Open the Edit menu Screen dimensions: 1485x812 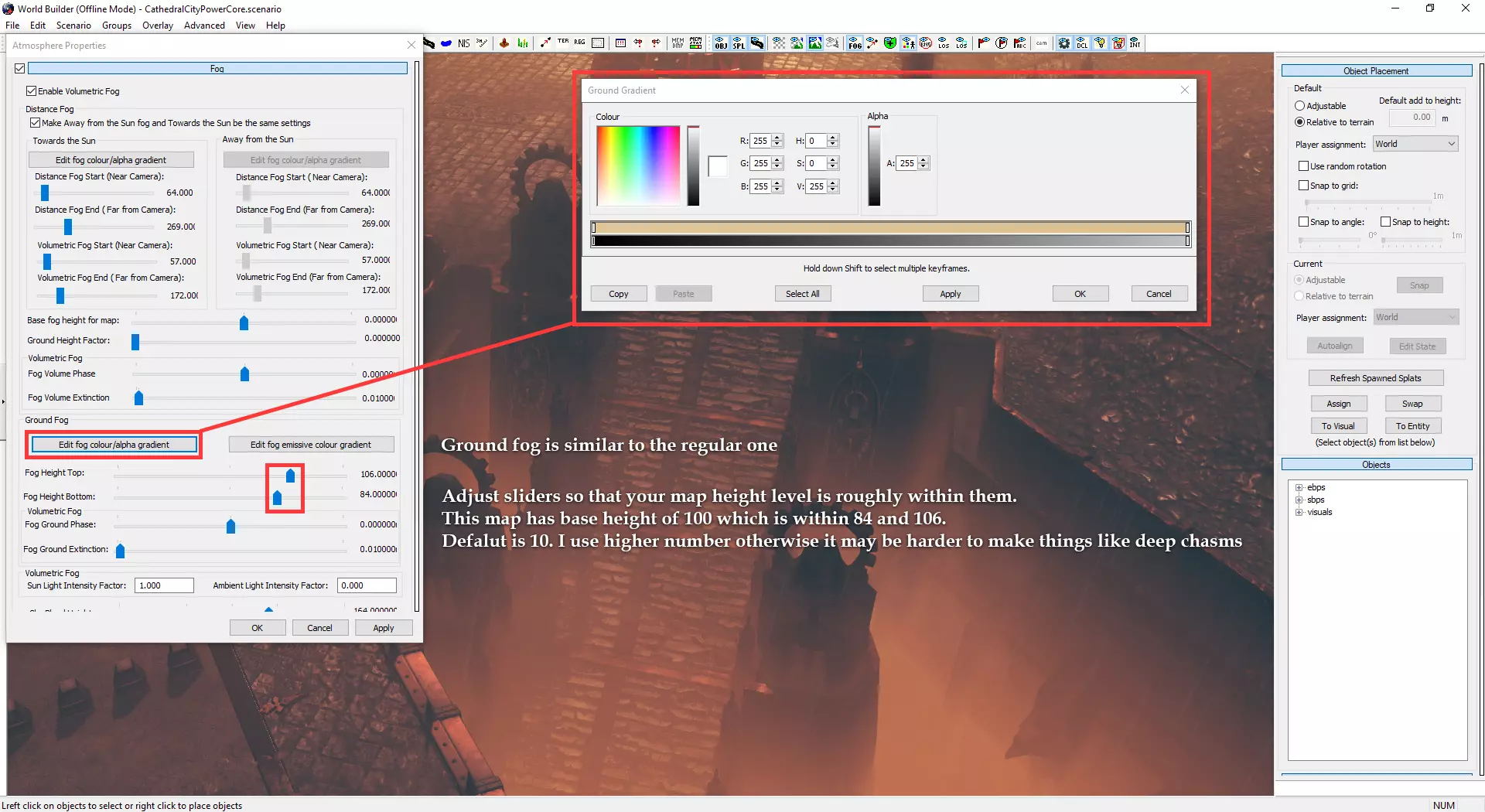point(38,26)
